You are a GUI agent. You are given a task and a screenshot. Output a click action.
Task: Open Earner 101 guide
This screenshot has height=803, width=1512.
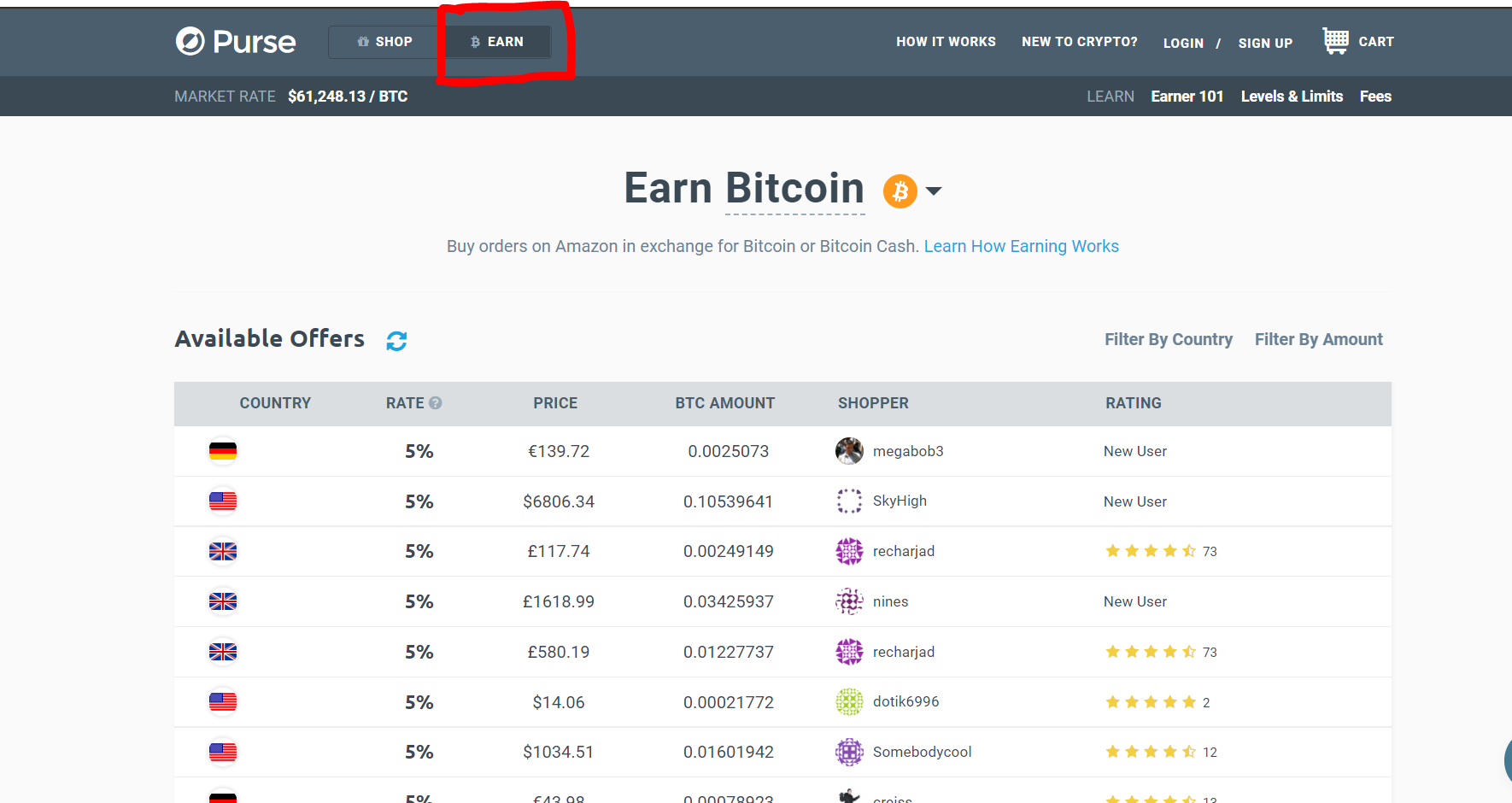pyautogui.click(x=1187, y=97)
